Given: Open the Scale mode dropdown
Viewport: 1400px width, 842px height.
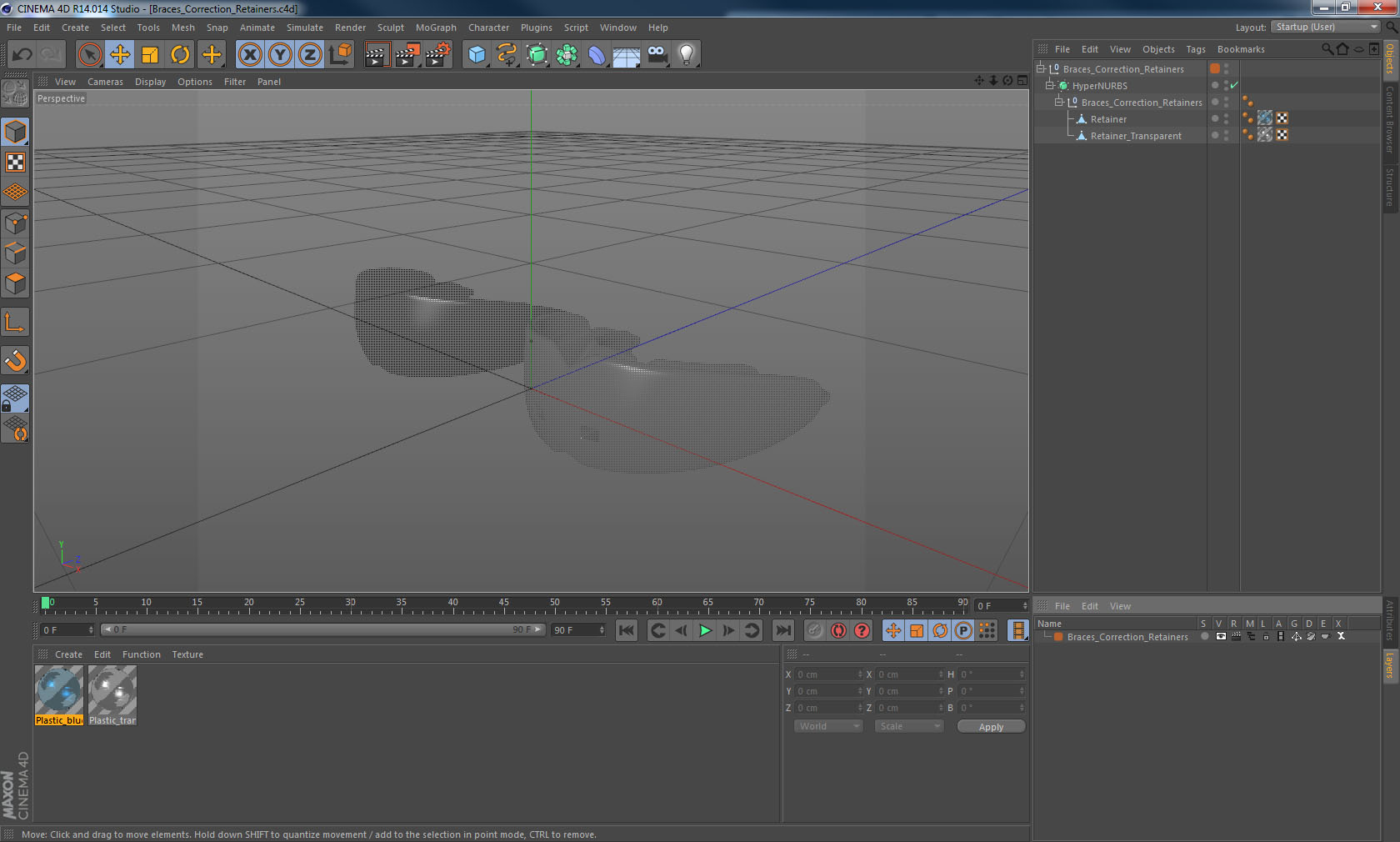Looking at the screenshot, I should pyautogui.click(x=908, y=726).
